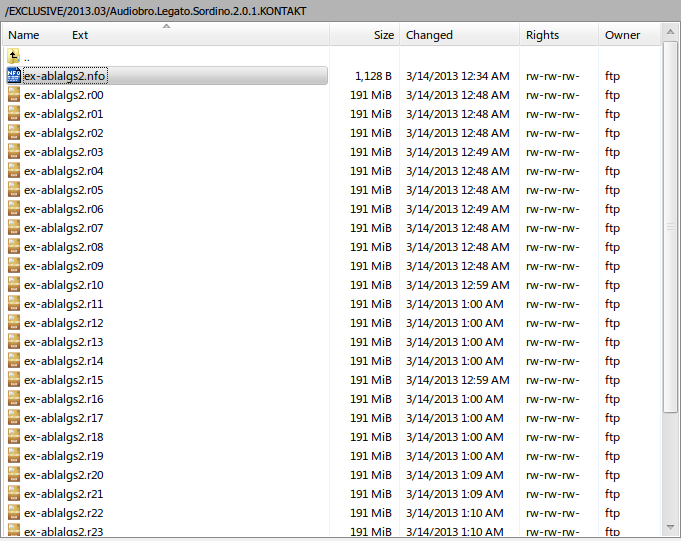Screen dimensions: 681x541
Task: Select the file name ex-ablalgs2.r18
Action: click(64, 437)
